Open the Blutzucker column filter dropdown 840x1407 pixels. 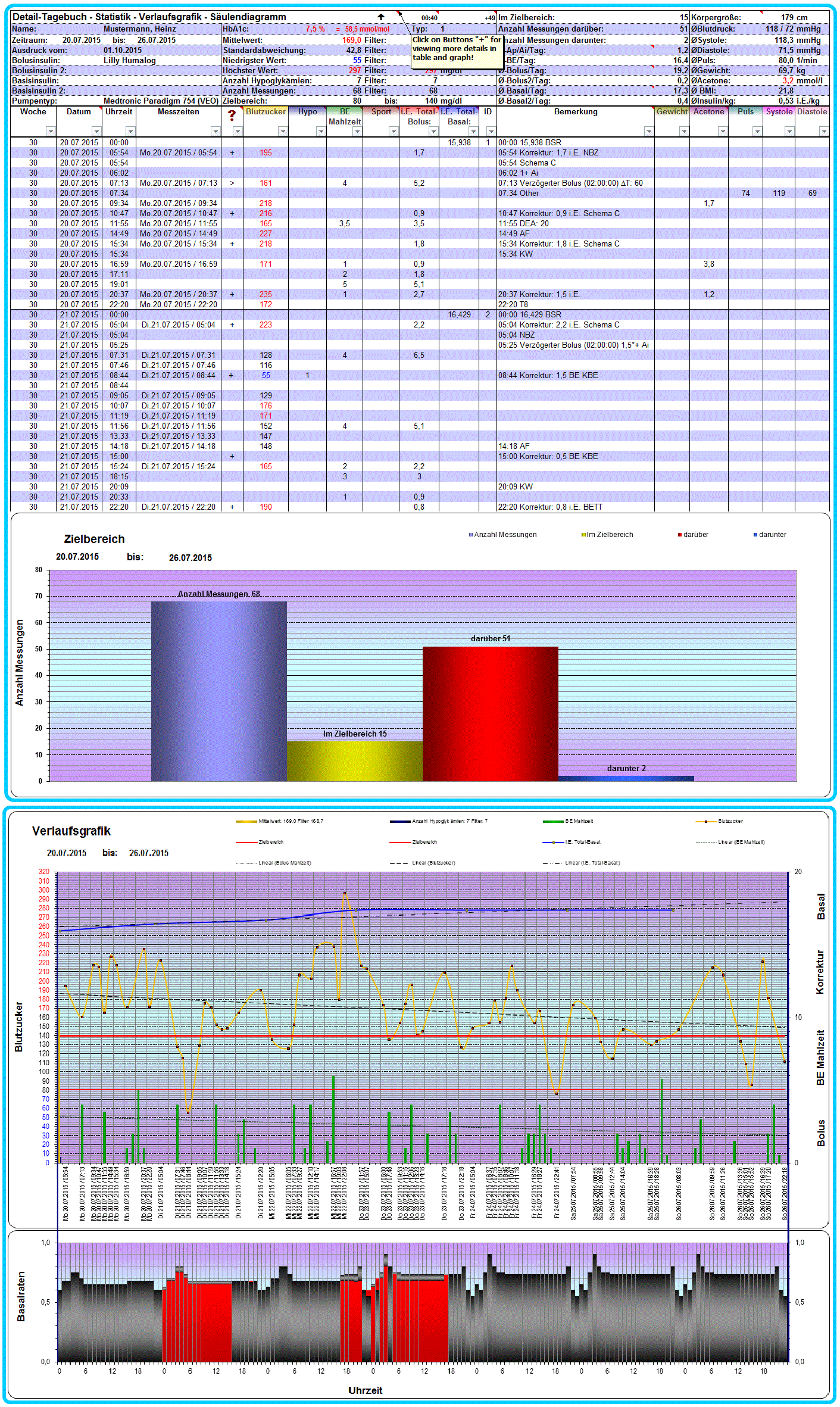pos(283,132)
